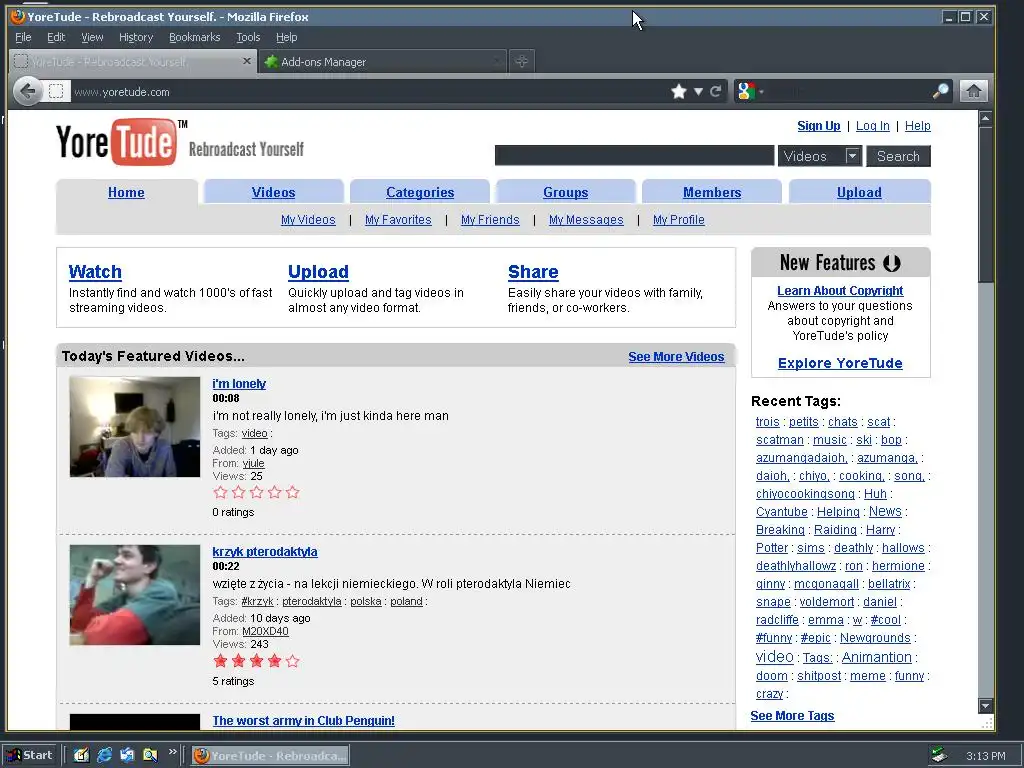The image size is (1024, 768).
Task: Click the vertical scrollbar thumb
Action: coord(985,205)
